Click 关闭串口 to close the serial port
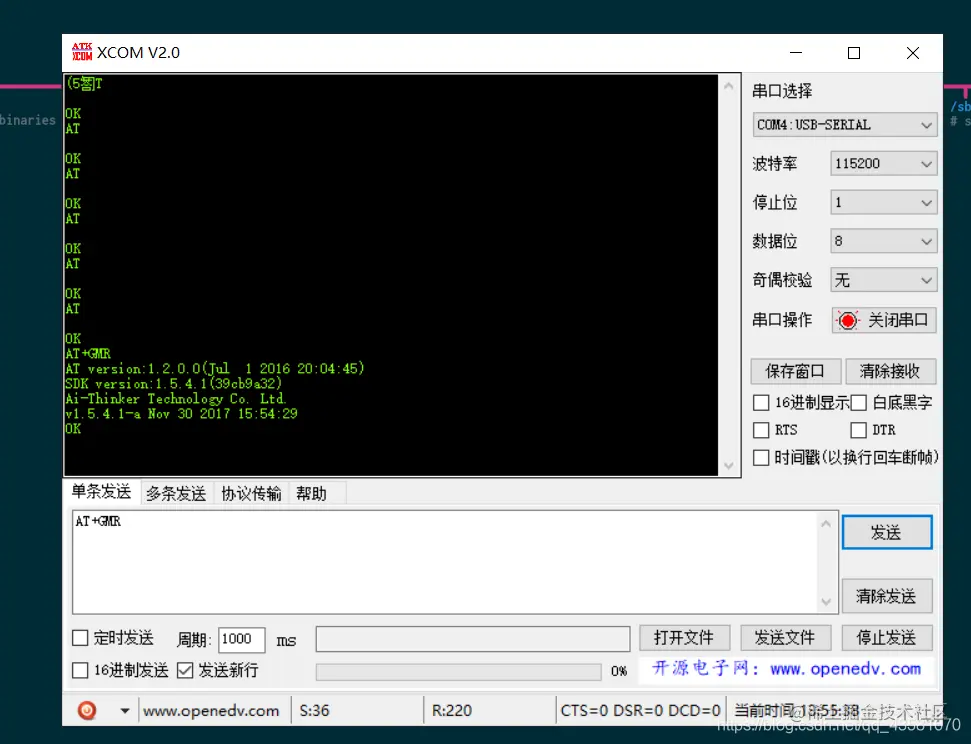Screen dimensions: 971x744 (884, 320)
